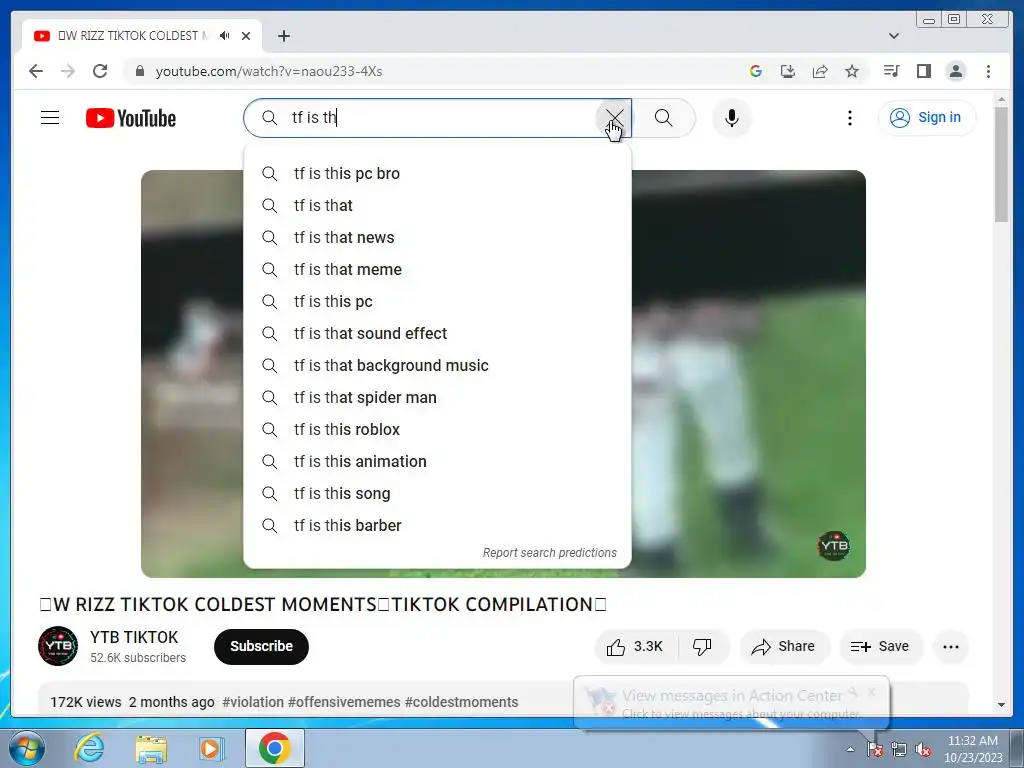Image resolution: width=1024 pixels, height=768 pixels.
Task: Click the scrollbar down arrow
Action: click(x=1001, y=705)
